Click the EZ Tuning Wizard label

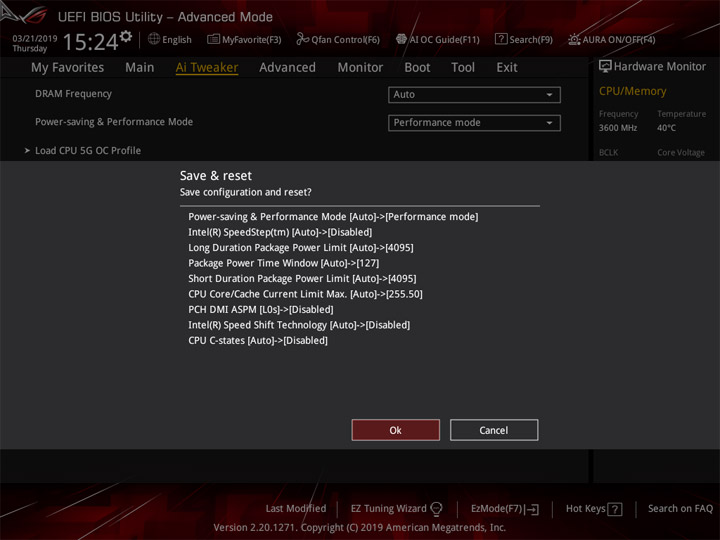point(388,508)
